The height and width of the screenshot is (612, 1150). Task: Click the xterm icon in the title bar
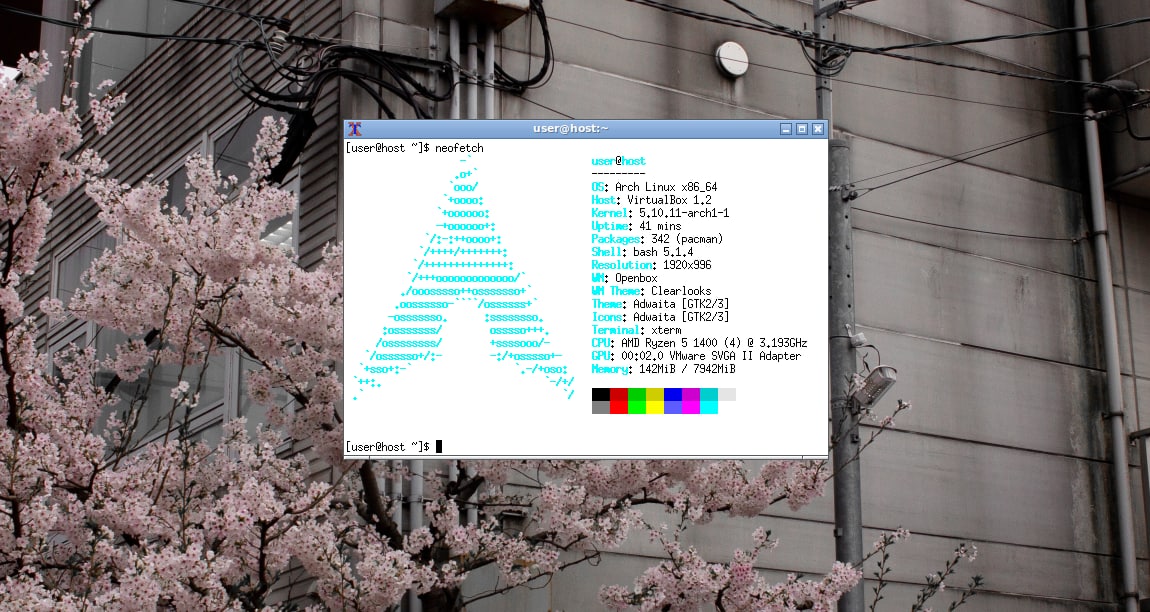[x=355, y=129]
